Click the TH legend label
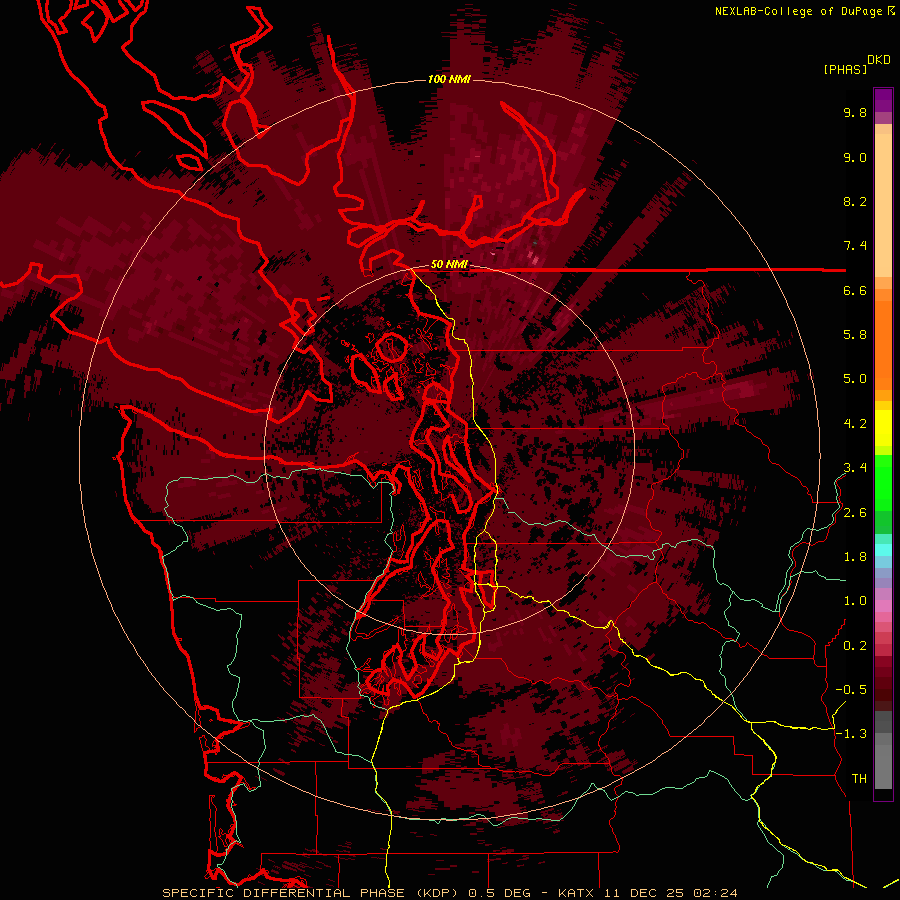The height and width of the screenshot is (900, 900). point(859,779)
